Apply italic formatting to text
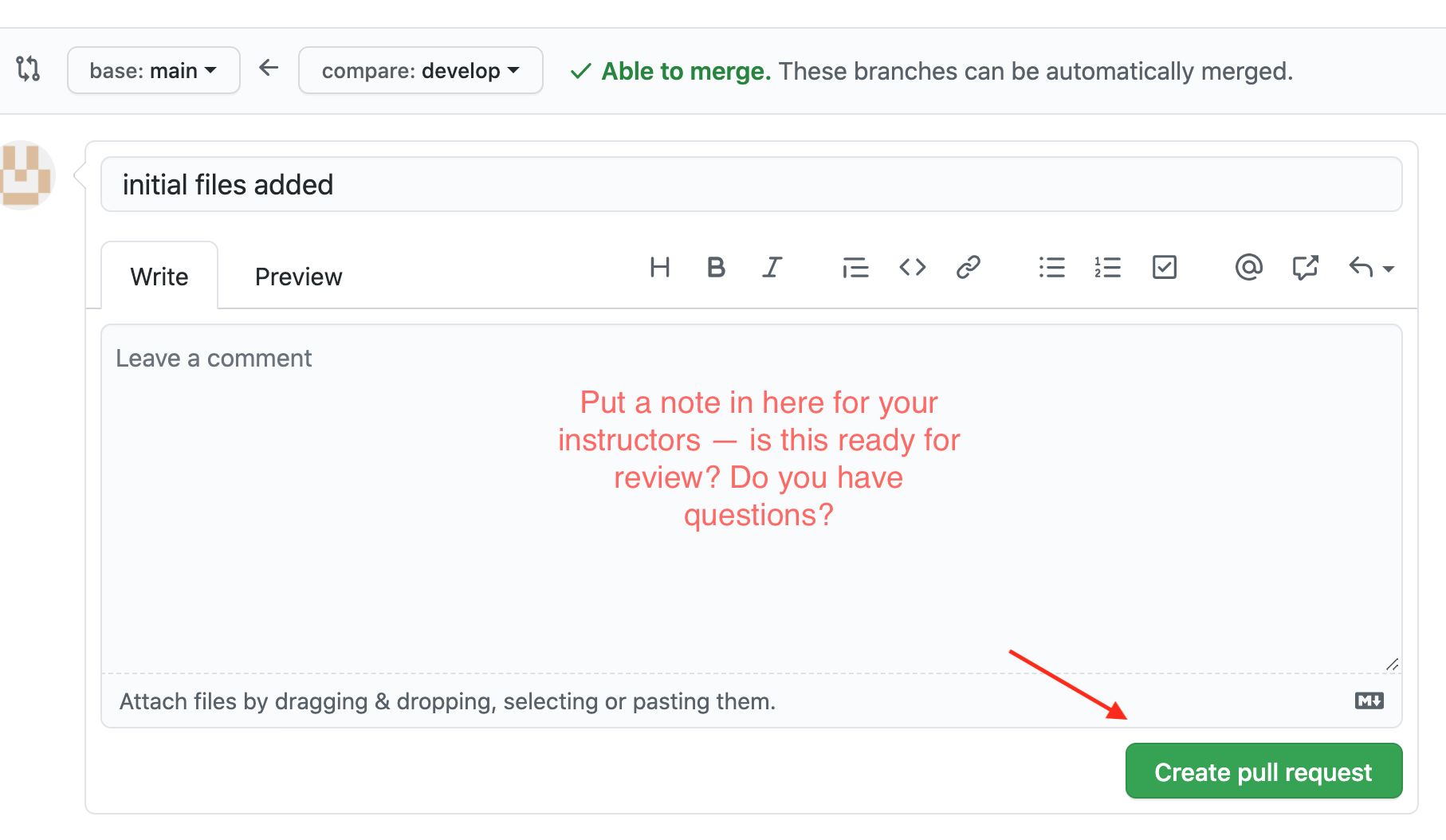Image resolution: width=1446 pixels, height=840 pixels. 772,267
